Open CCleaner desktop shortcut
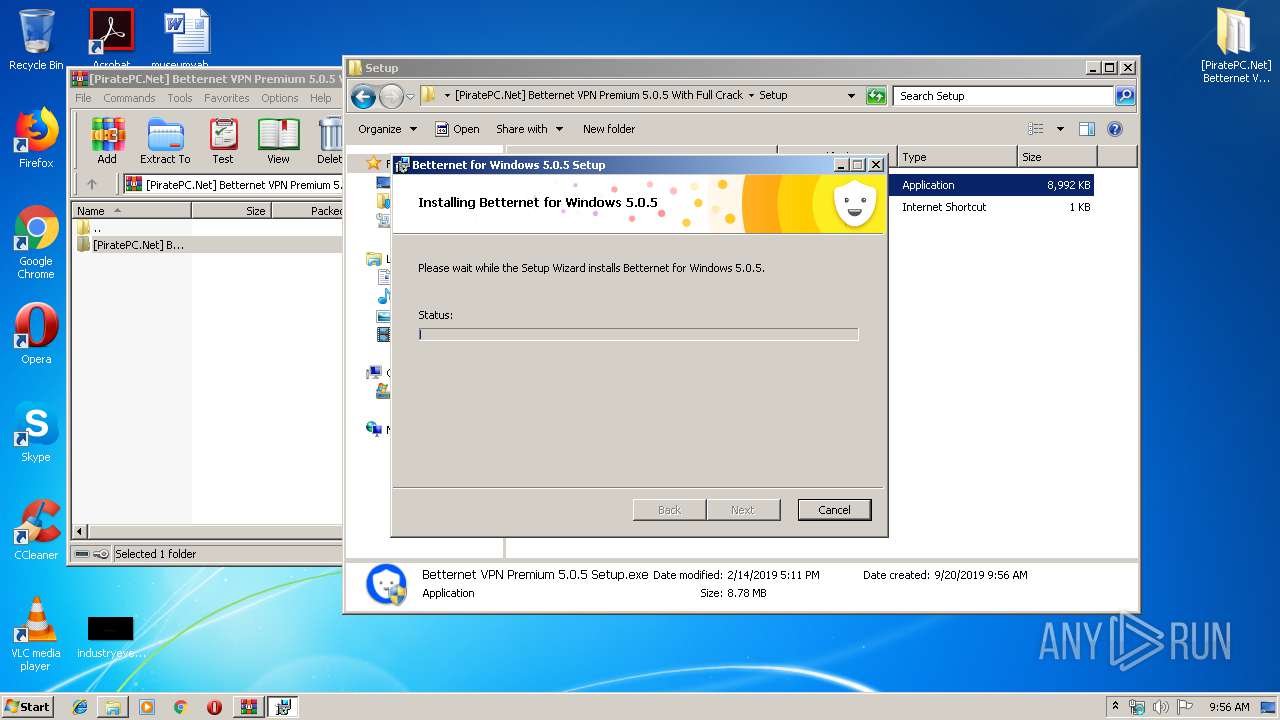 pyautogui.click(x=36, y=530)
